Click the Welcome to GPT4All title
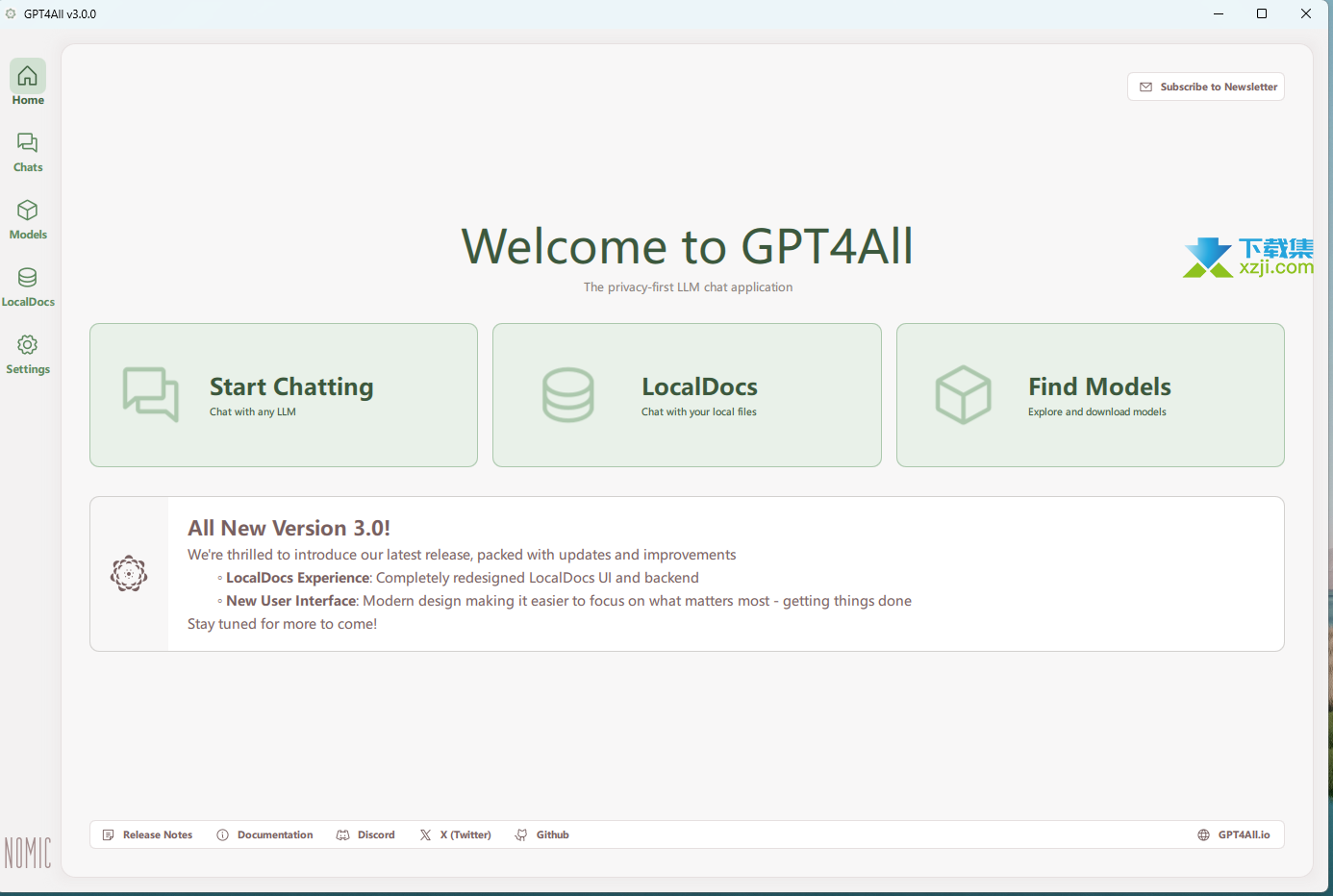The height and width of the screenshot is (896, 1333). coord(687,246)
